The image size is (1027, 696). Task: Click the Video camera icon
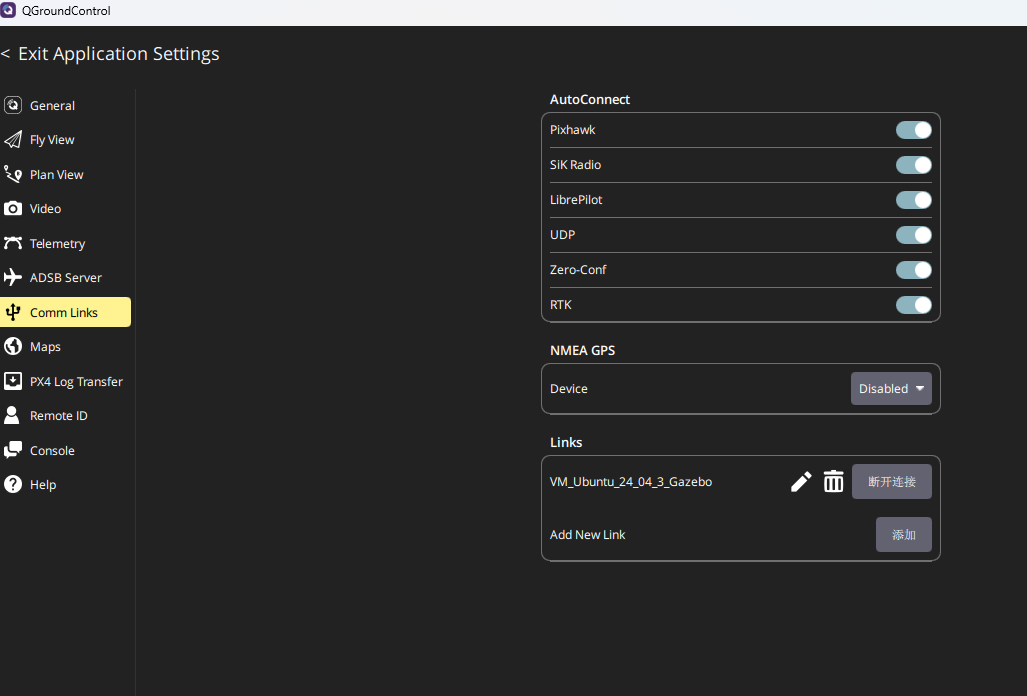point(12,208)
